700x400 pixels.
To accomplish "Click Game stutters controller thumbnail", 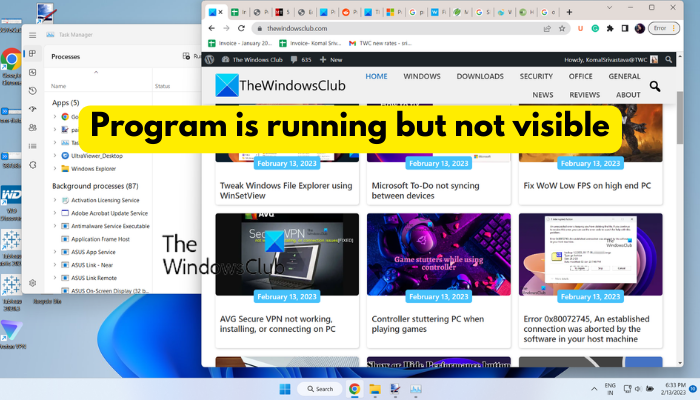I will (439, 254).
